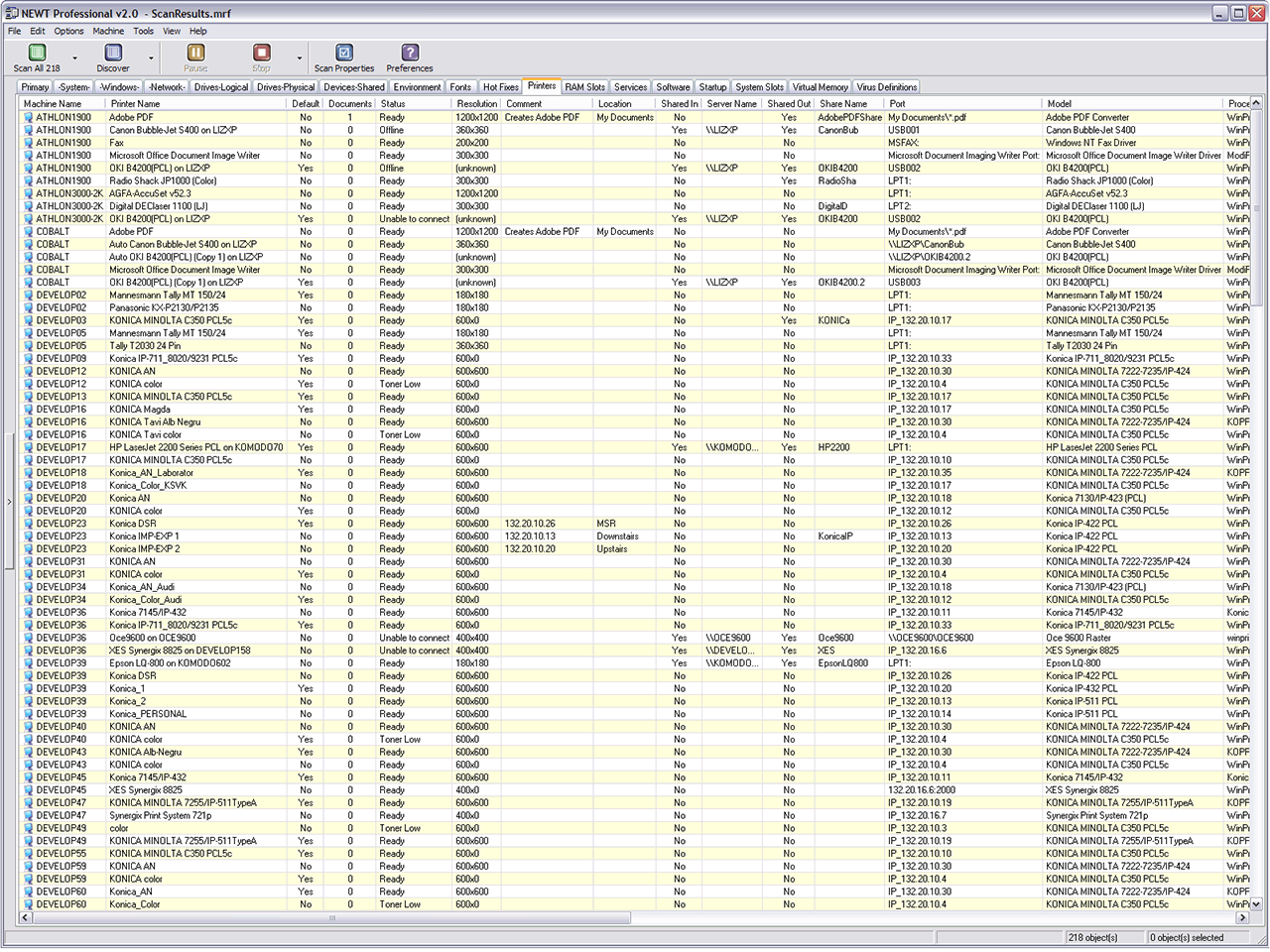Switch to the Virus Definitions tab

886,87
